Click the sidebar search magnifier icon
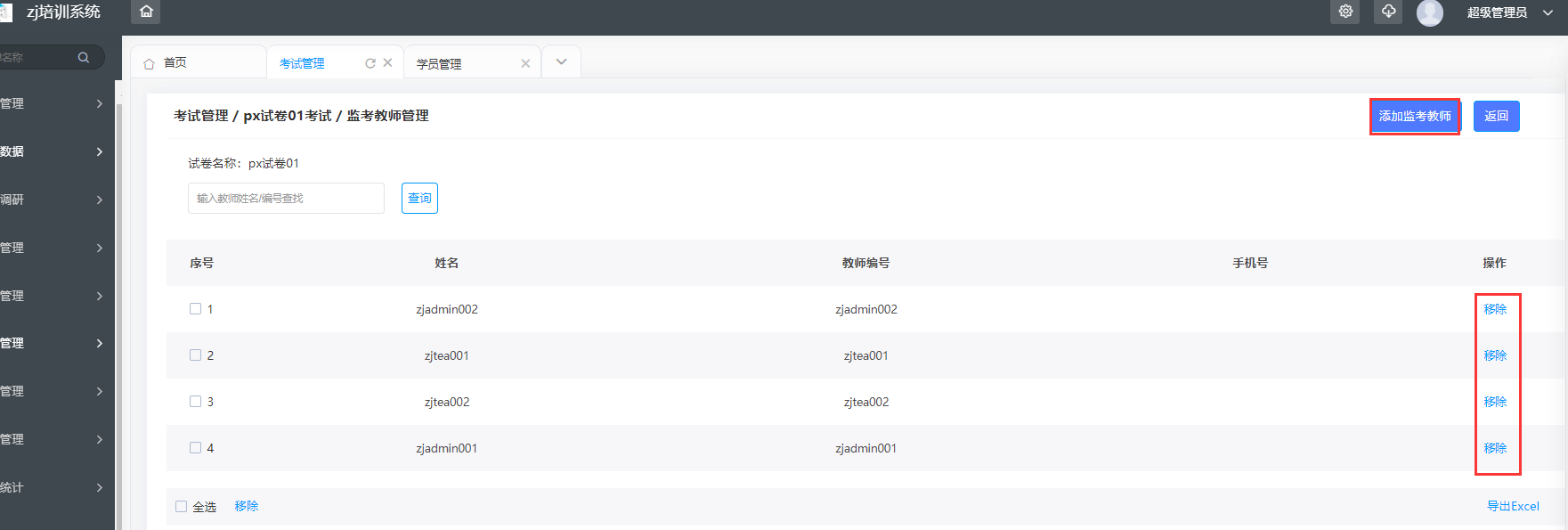 click(x=84, y=57)
